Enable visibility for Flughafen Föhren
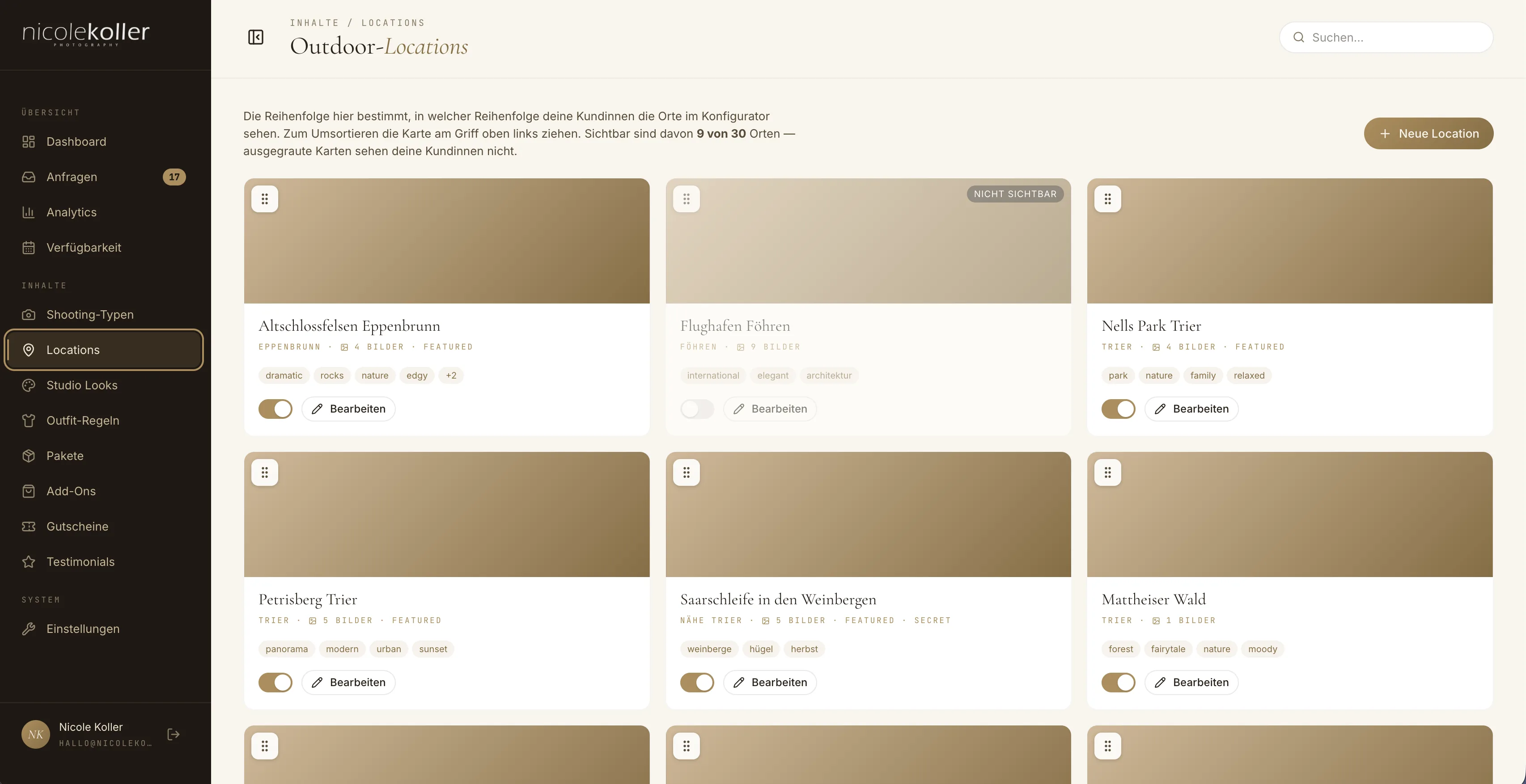The height and width of the screenshot is (784, 1526). tap(697, 409)
